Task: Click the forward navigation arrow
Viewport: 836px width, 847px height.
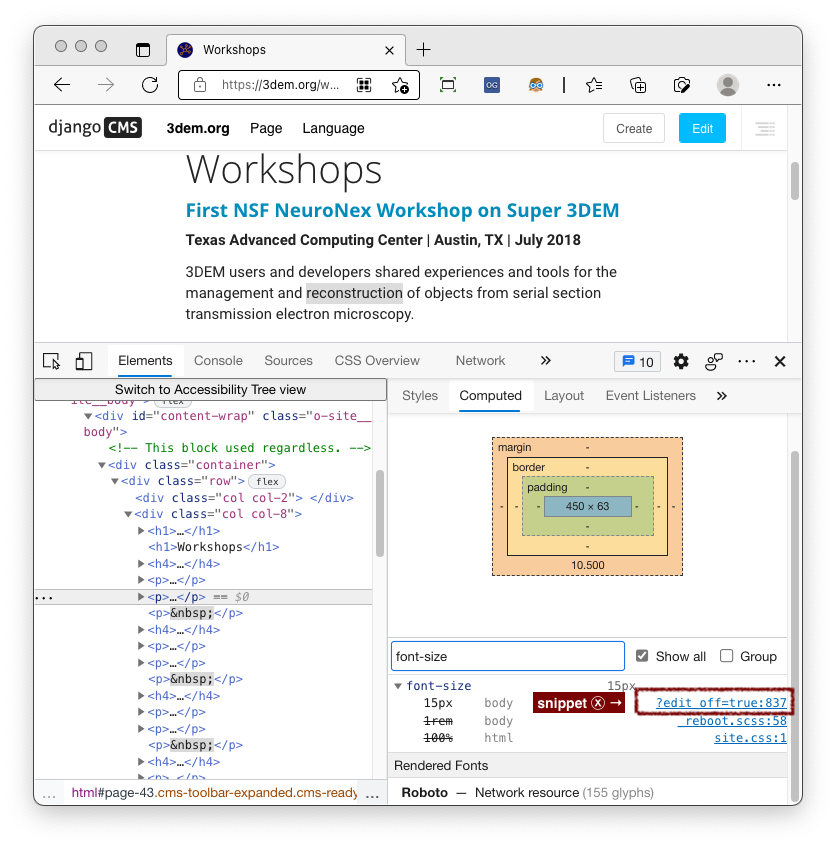Action: (106, 85)
